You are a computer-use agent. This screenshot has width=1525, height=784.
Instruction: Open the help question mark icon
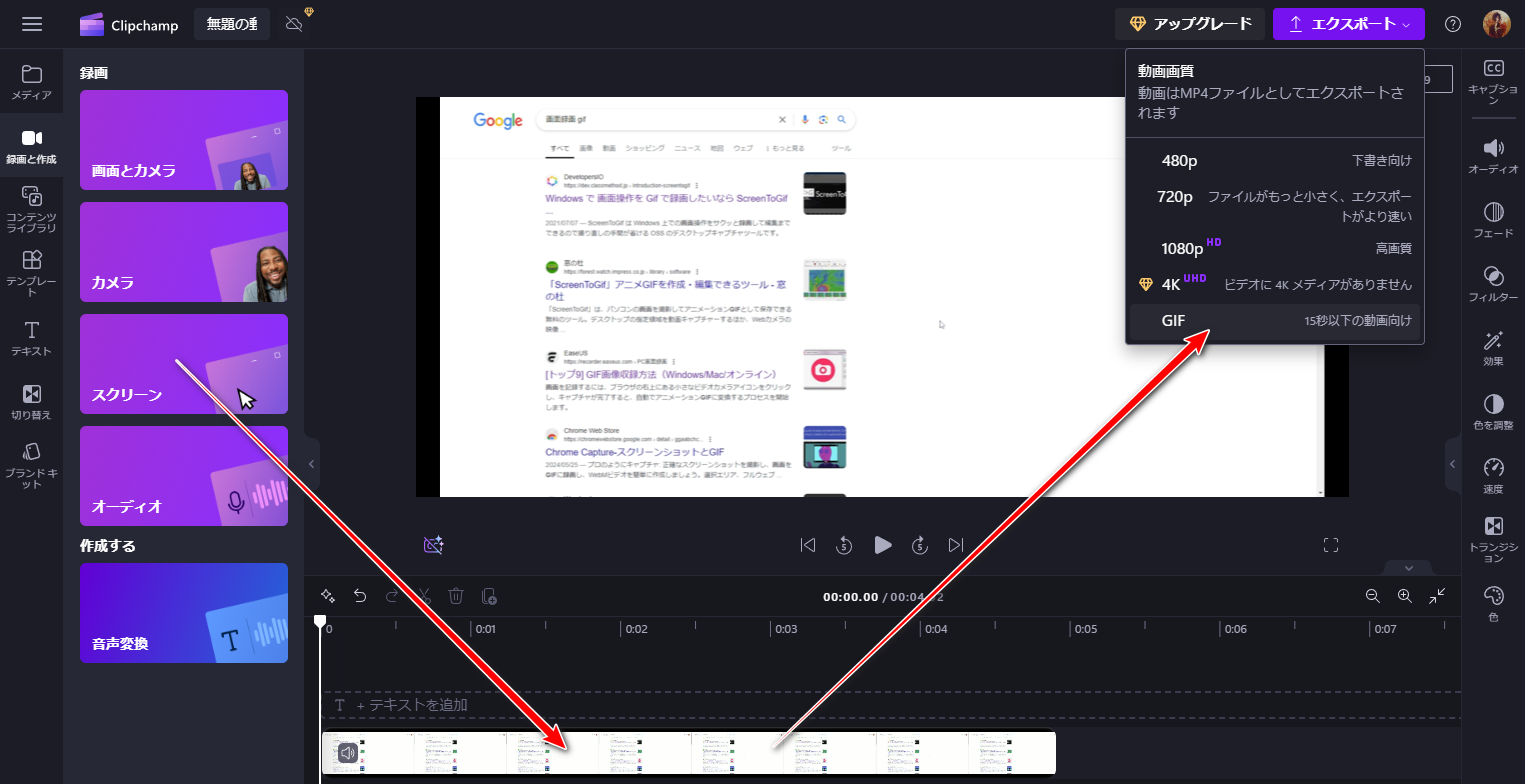click(x=1453, y=24)
